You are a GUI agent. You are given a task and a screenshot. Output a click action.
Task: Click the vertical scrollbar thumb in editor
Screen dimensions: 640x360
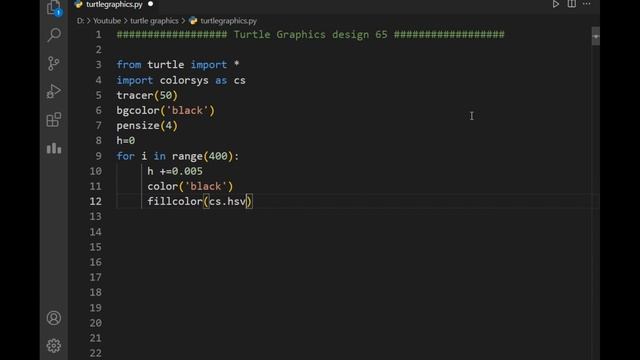596,36
